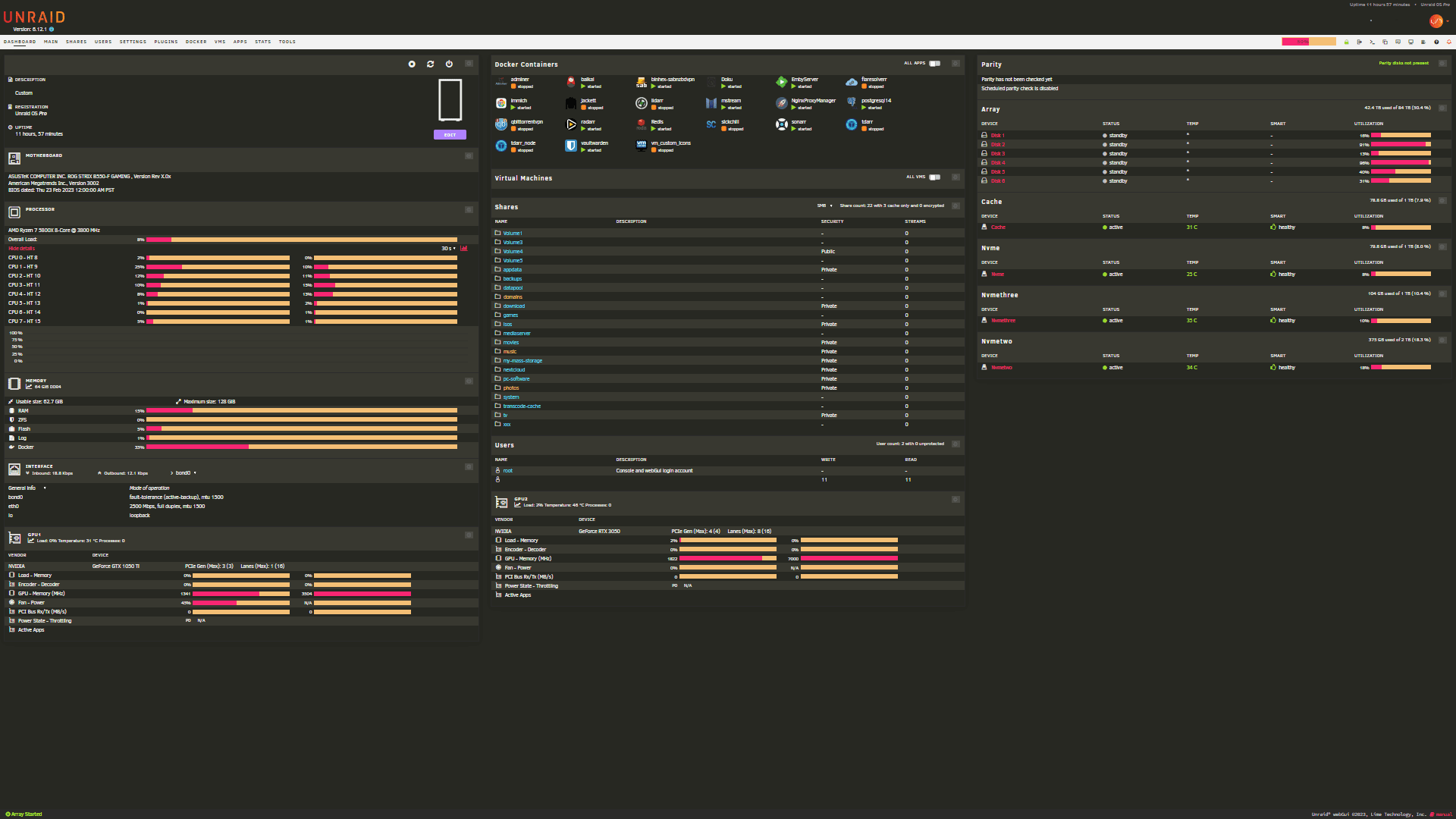Open the help question mark icon
The image size is (1456, 819).
coord(1436,42)
